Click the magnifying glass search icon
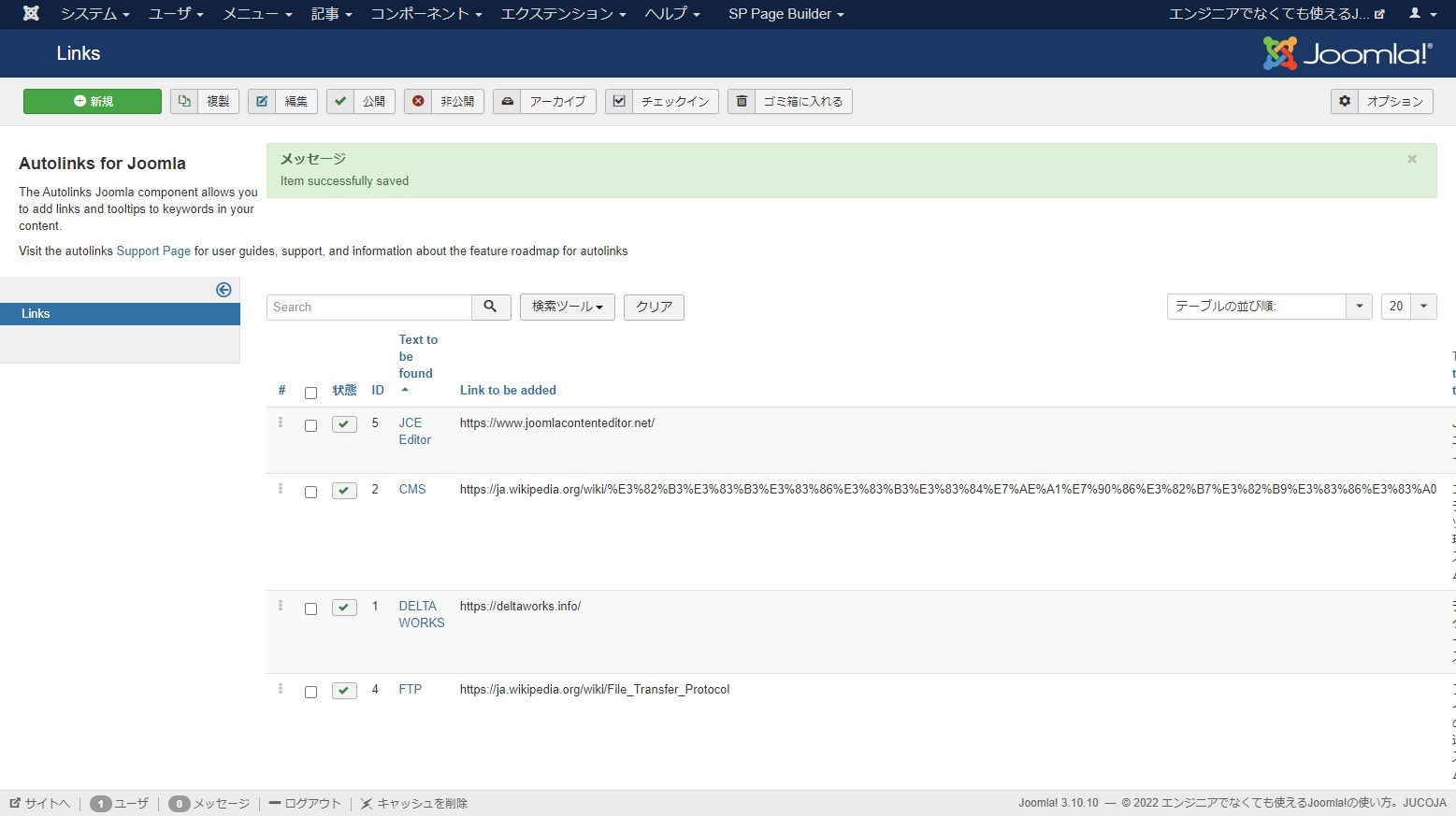 click(x=490, y=307)
